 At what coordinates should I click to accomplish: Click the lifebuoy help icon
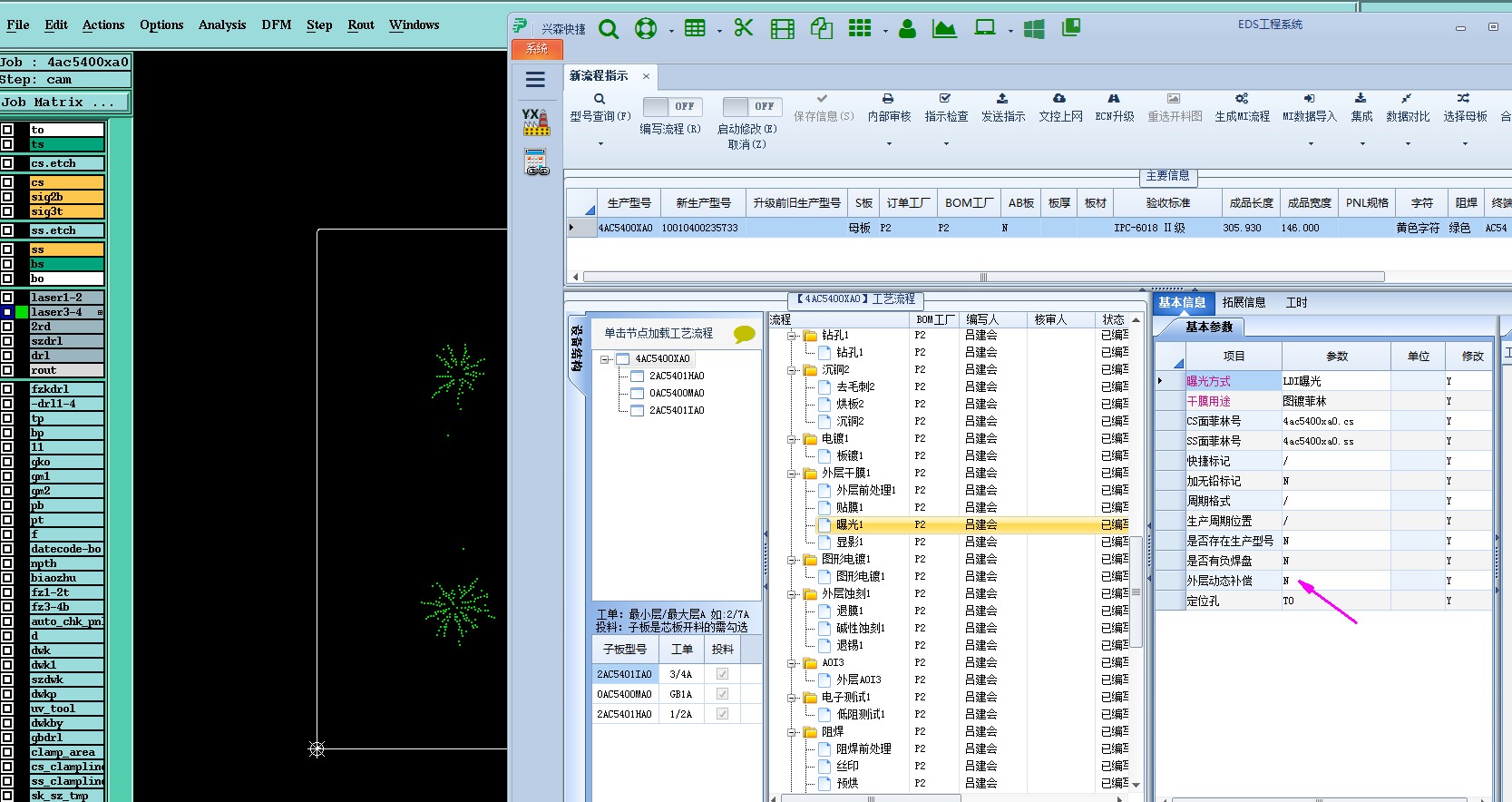point(646,29)
